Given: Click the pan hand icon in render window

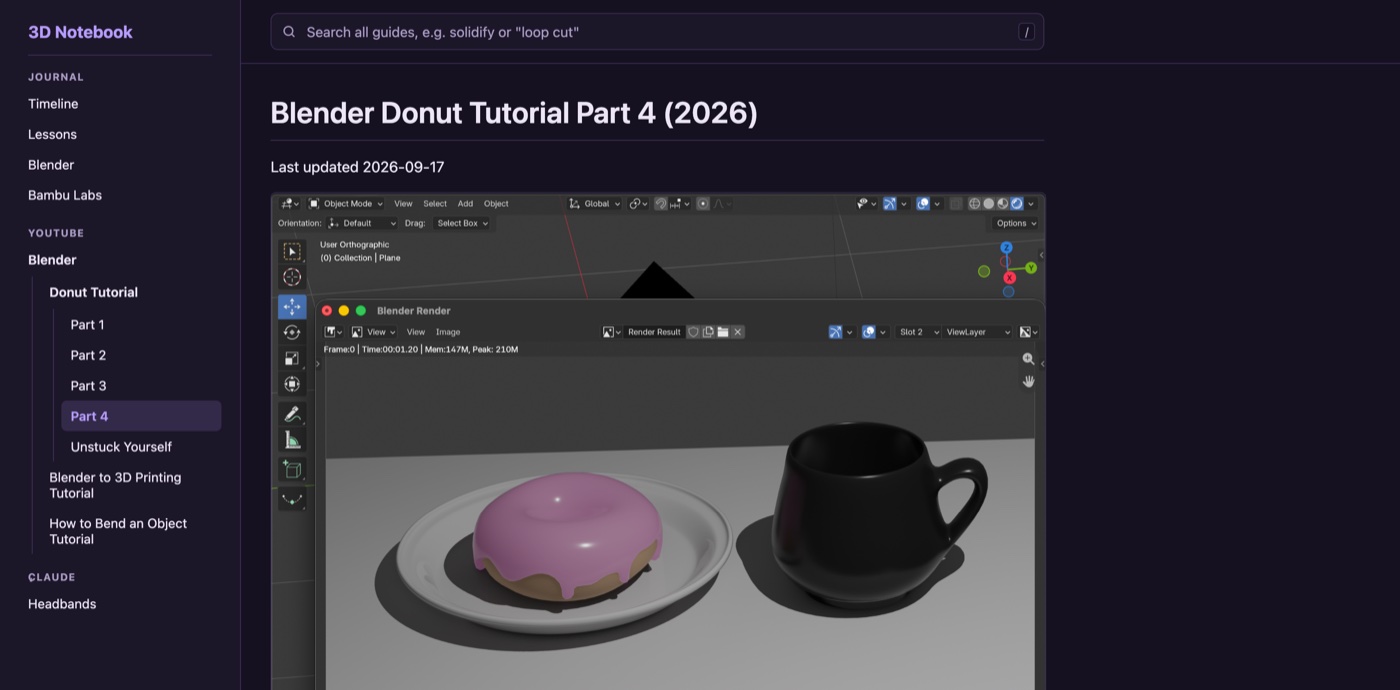Looking at the screenshot, I should [1028, 381].
